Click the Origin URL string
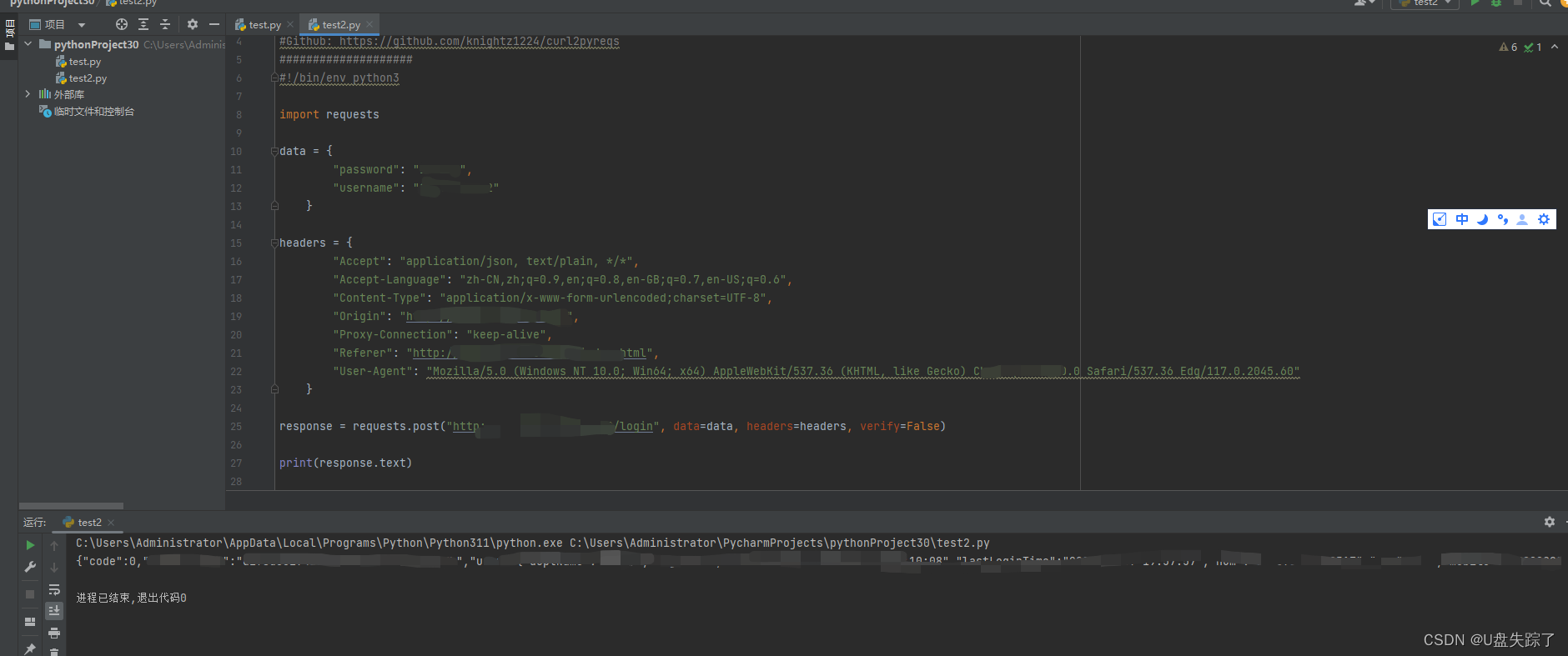This screenshot has width=1568, height=656. point(488,317)
